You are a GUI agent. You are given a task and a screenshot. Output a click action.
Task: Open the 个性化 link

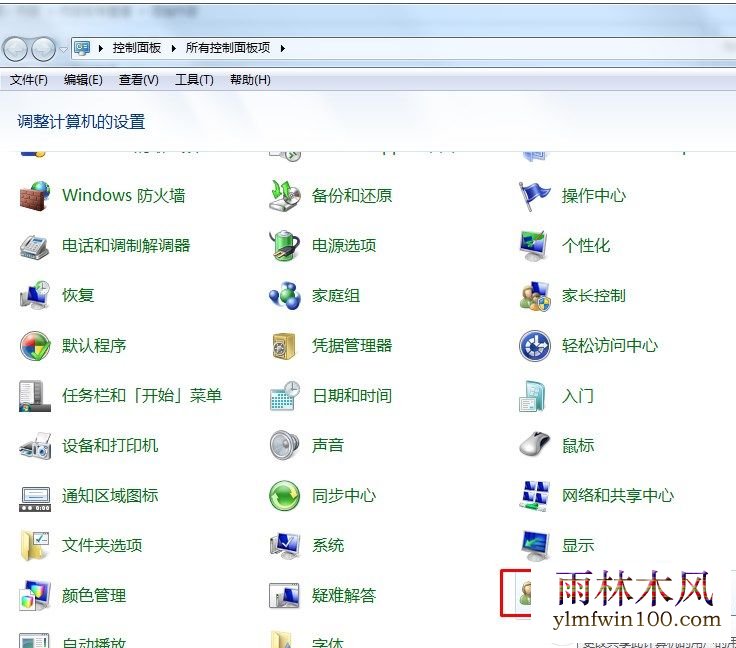(x=586, y=245)
